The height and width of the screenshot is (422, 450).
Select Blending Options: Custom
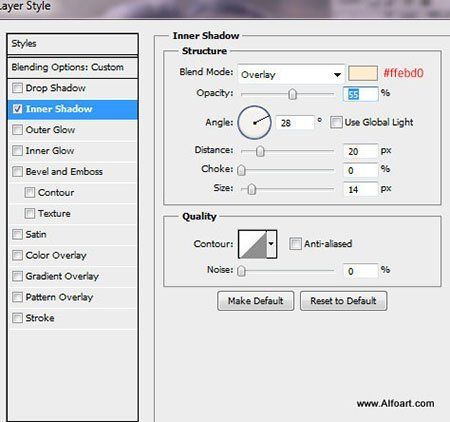click(72, 67)
